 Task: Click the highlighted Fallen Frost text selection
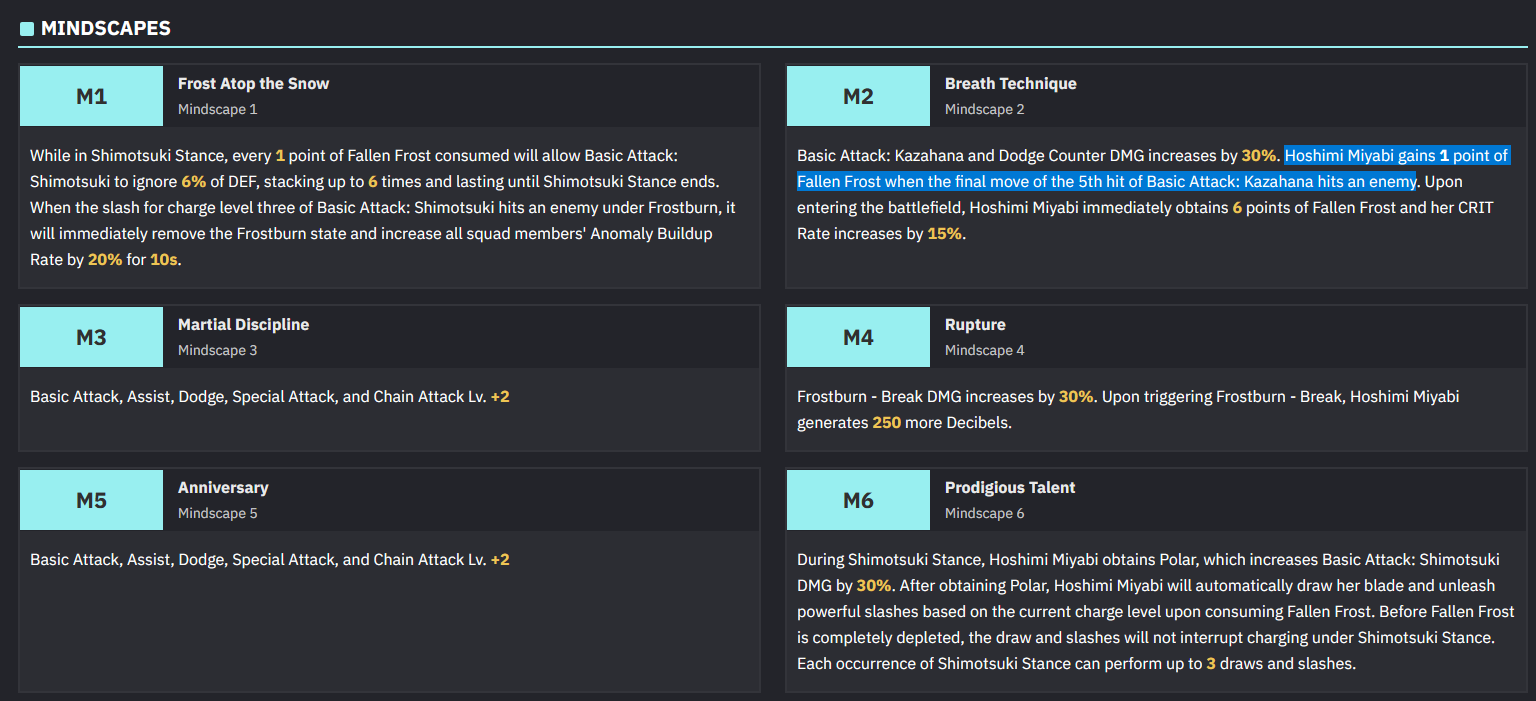tap(1100, 182)
